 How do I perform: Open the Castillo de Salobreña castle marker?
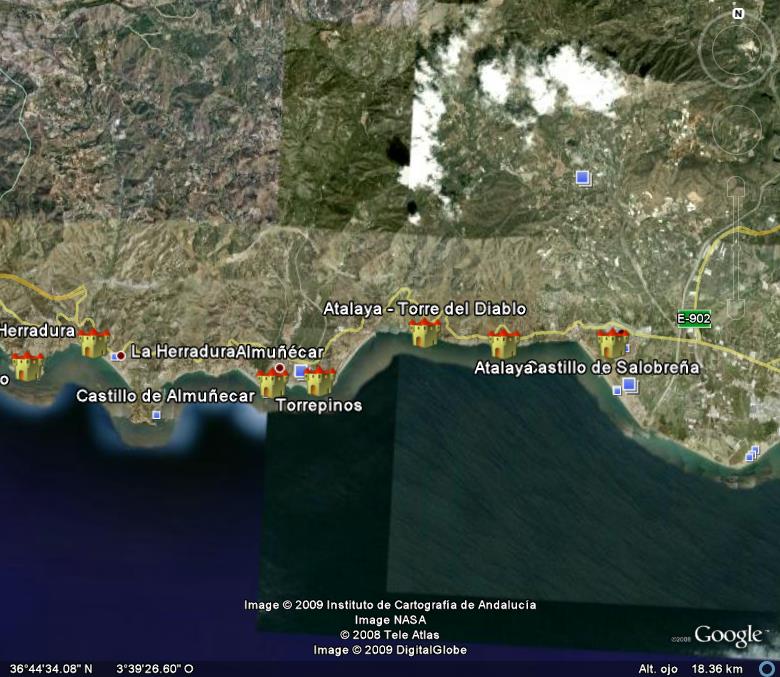click(612, 342)
